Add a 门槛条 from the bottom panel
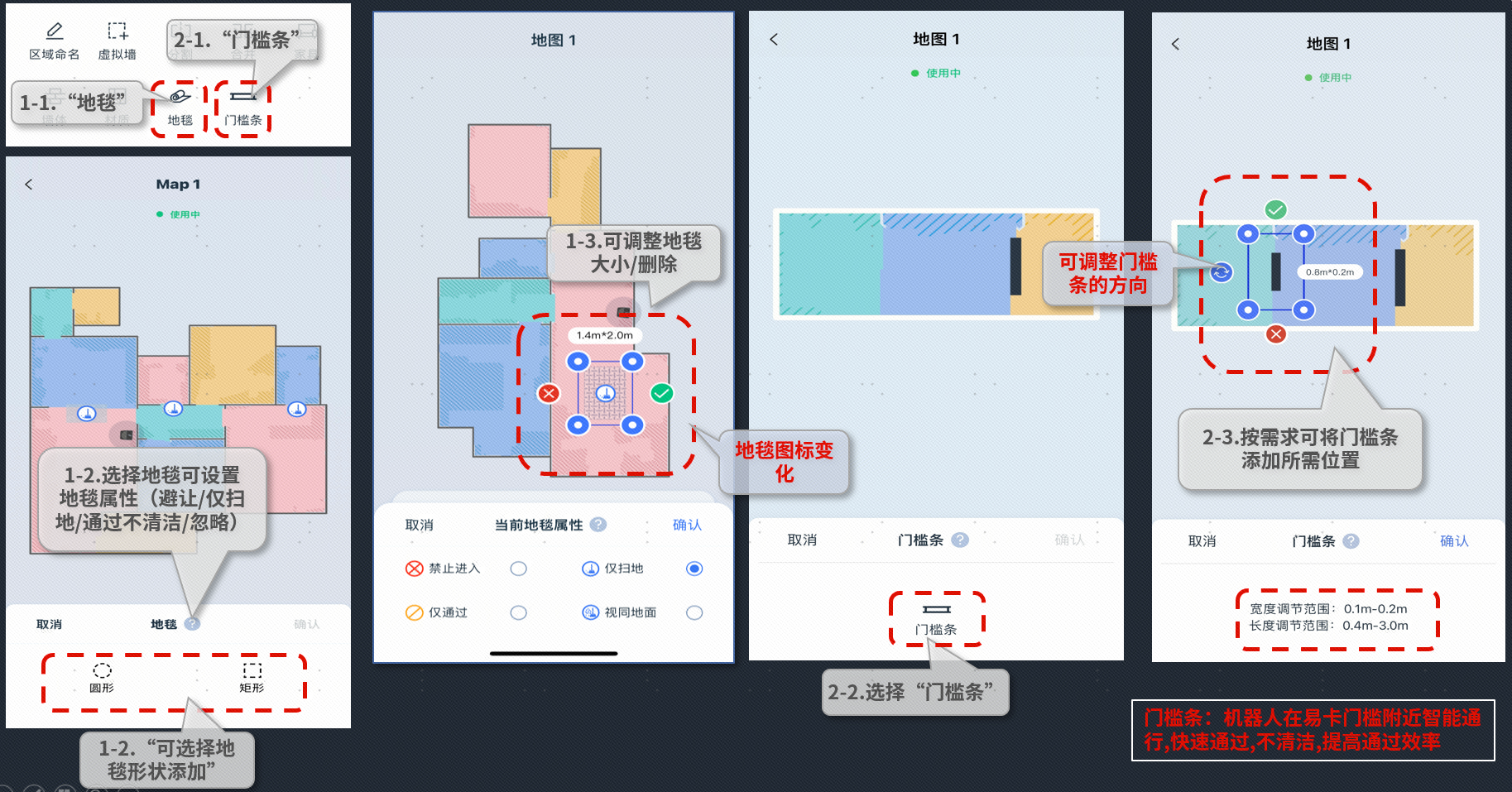 click(x=936, y=619)
